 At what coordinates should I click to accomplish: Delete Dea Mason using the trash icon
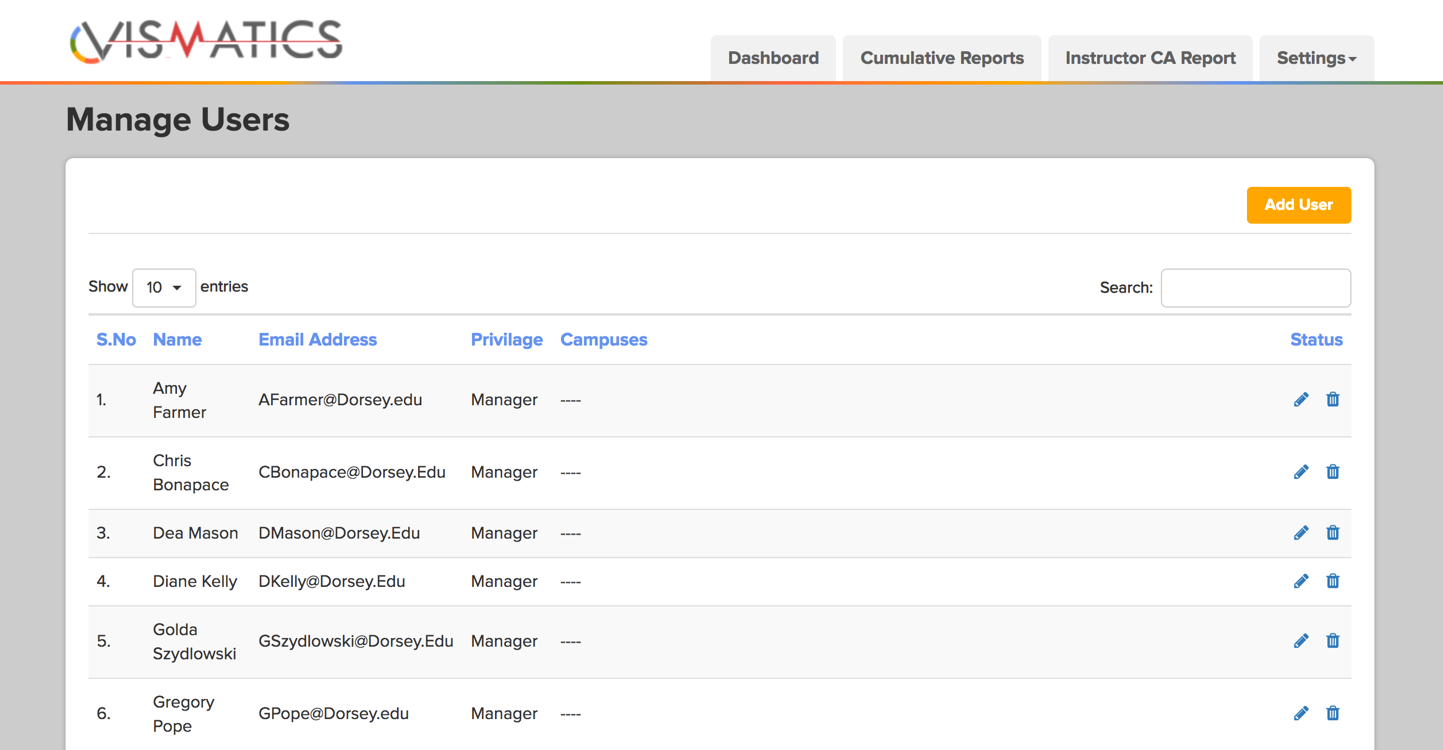tap(1333, 533)
